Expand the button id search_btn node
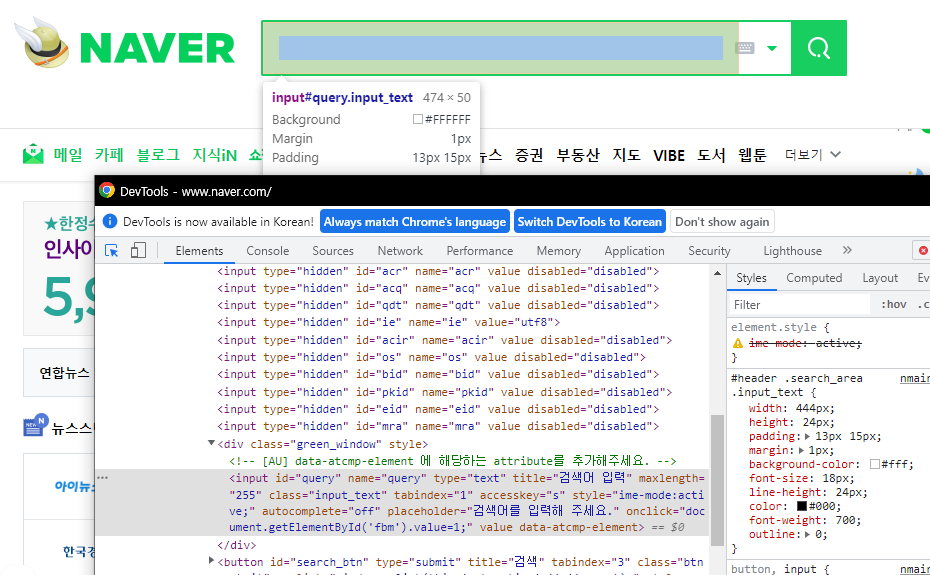This screenshot has height=575, width=930. tap(211, 561)
